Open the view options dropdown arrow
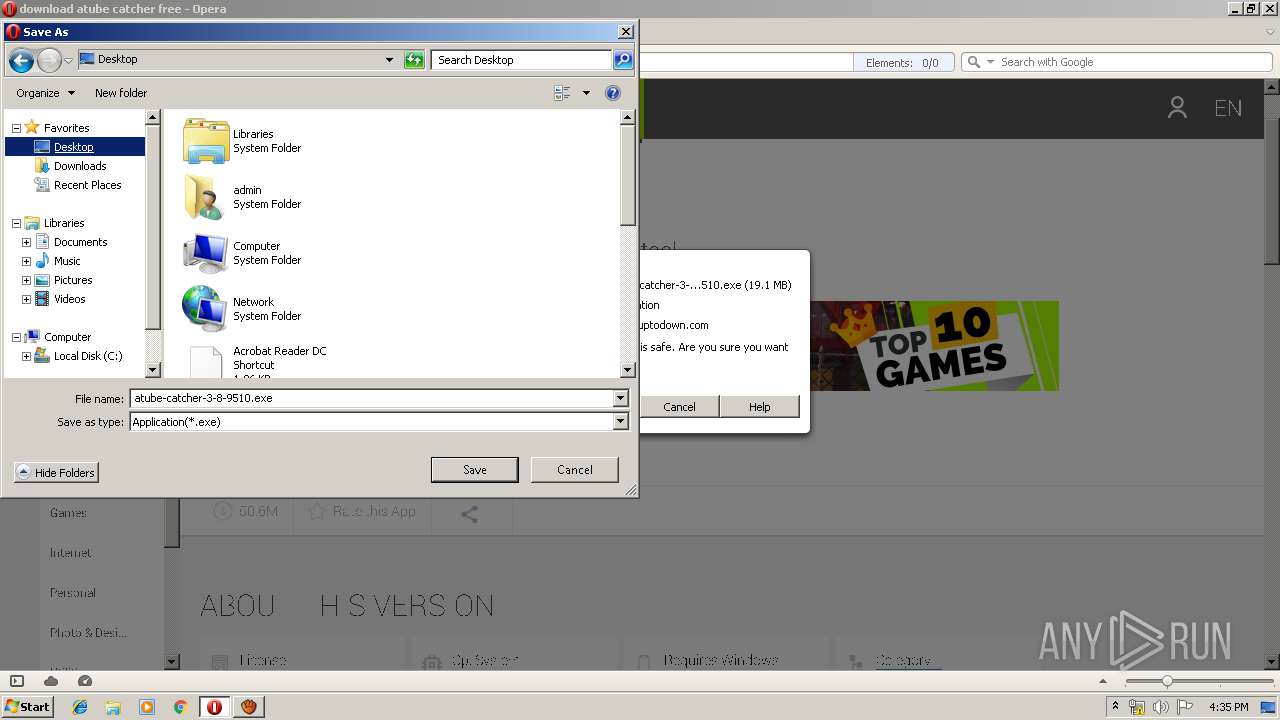The height and width of the screenshot is (720, 1280). pos(586,93)
